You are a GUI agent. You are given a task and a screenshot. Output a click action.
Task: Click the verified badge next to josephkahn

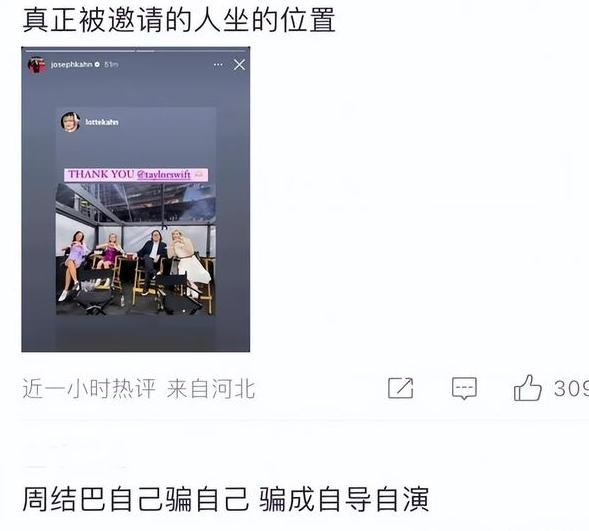[x=97, y=65]
